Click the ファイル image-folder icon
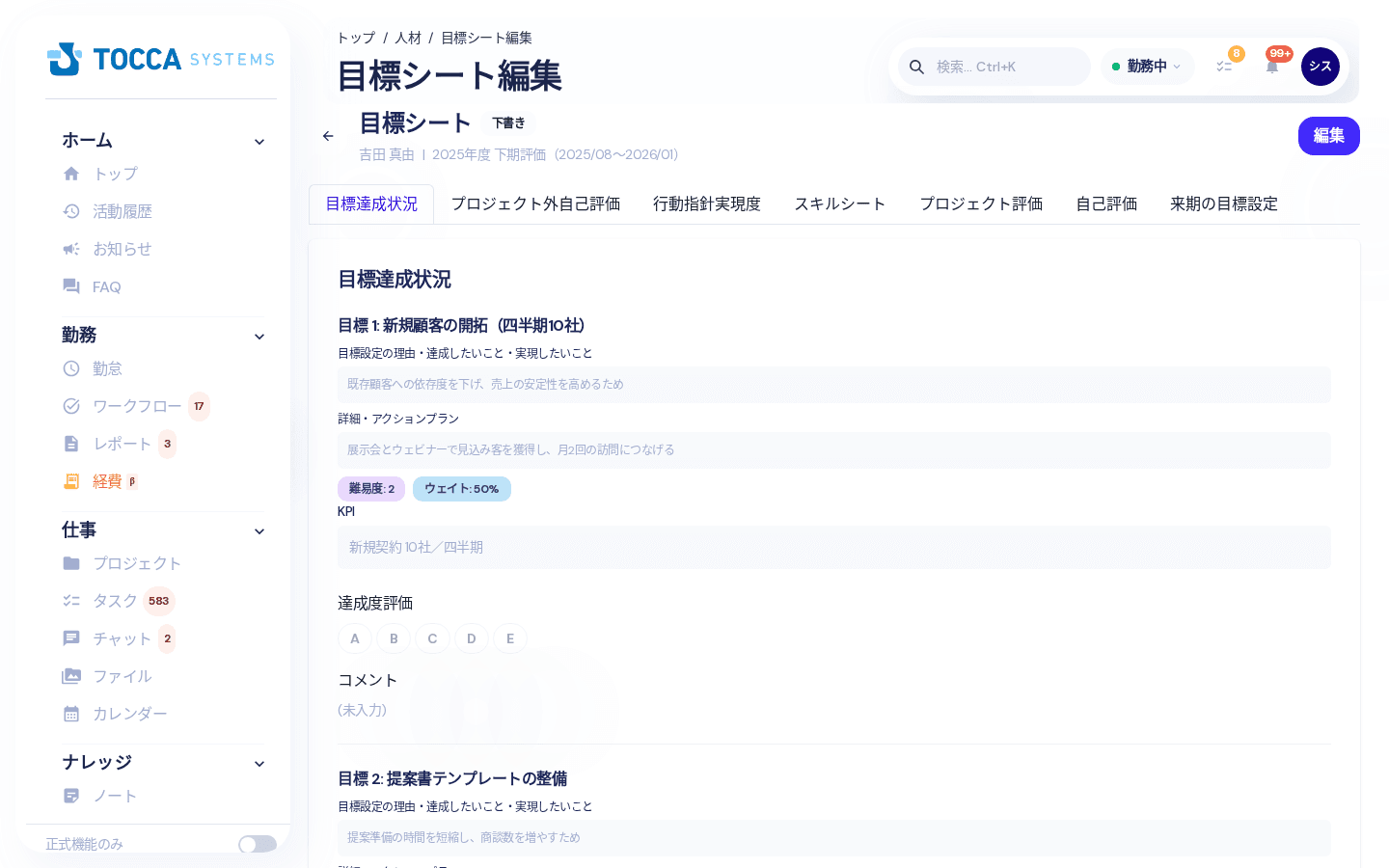1389x868 pixels. point(71,676)
